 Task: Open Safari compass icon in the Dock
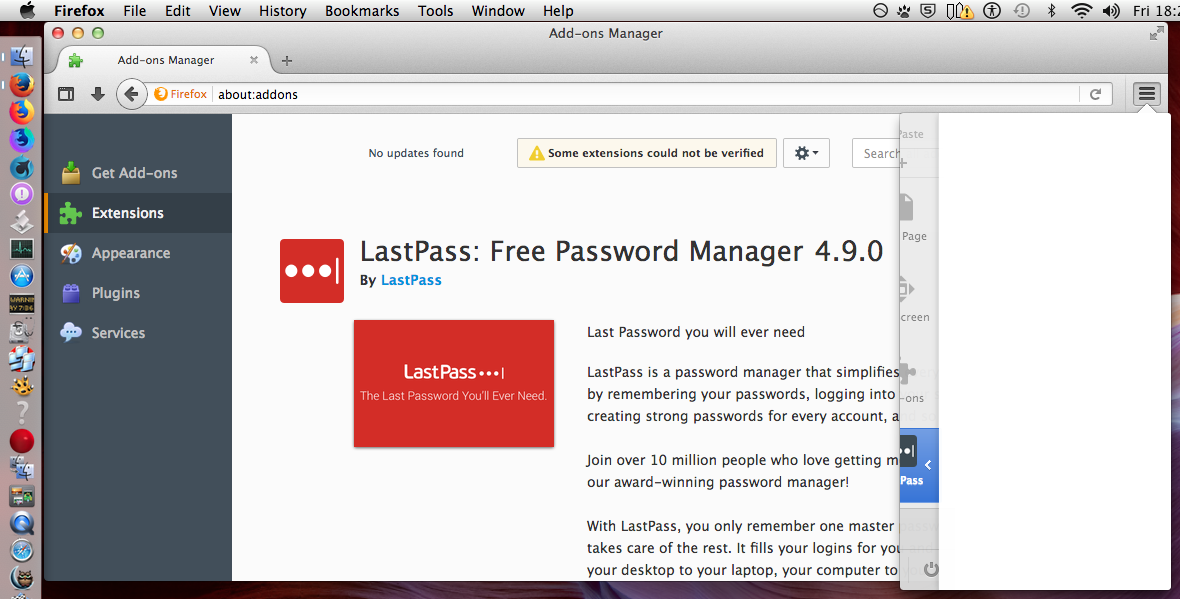pos(22,550)
